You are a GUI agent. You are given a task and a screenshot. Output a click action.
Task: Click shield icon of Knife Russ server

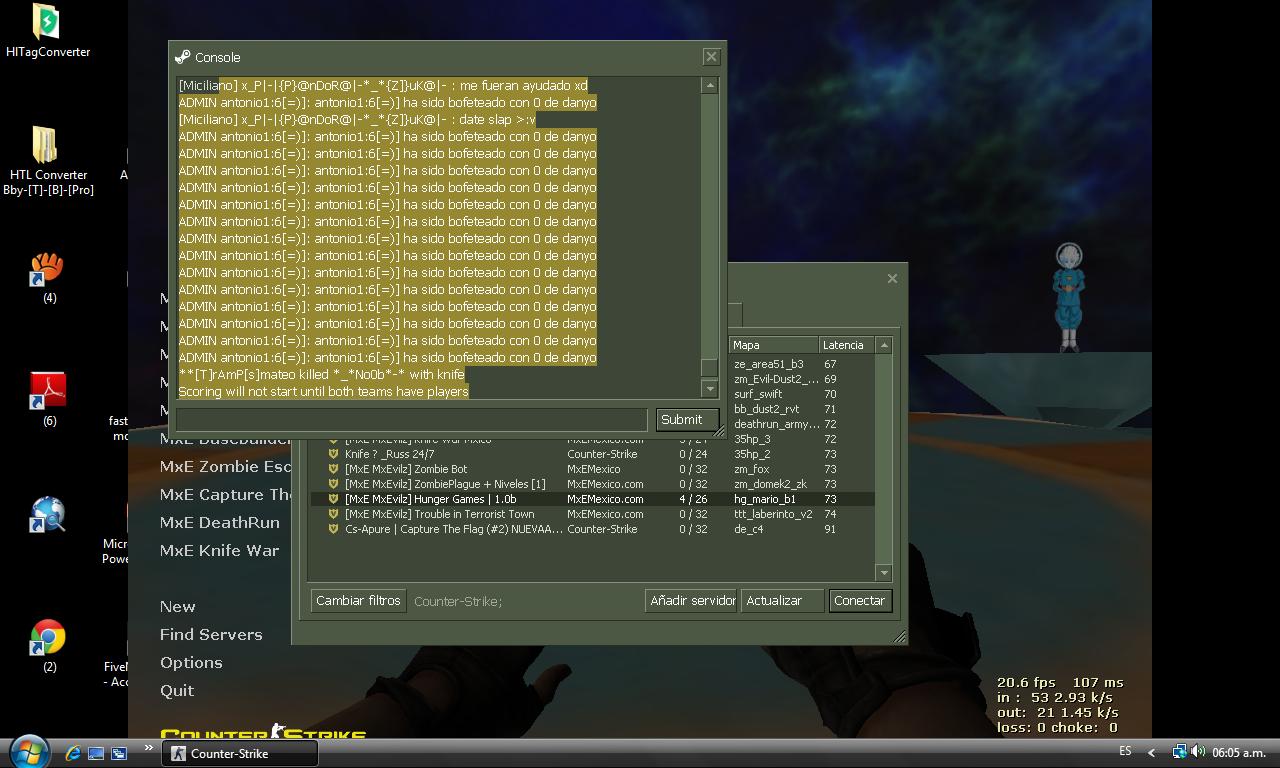coord(334,454)
